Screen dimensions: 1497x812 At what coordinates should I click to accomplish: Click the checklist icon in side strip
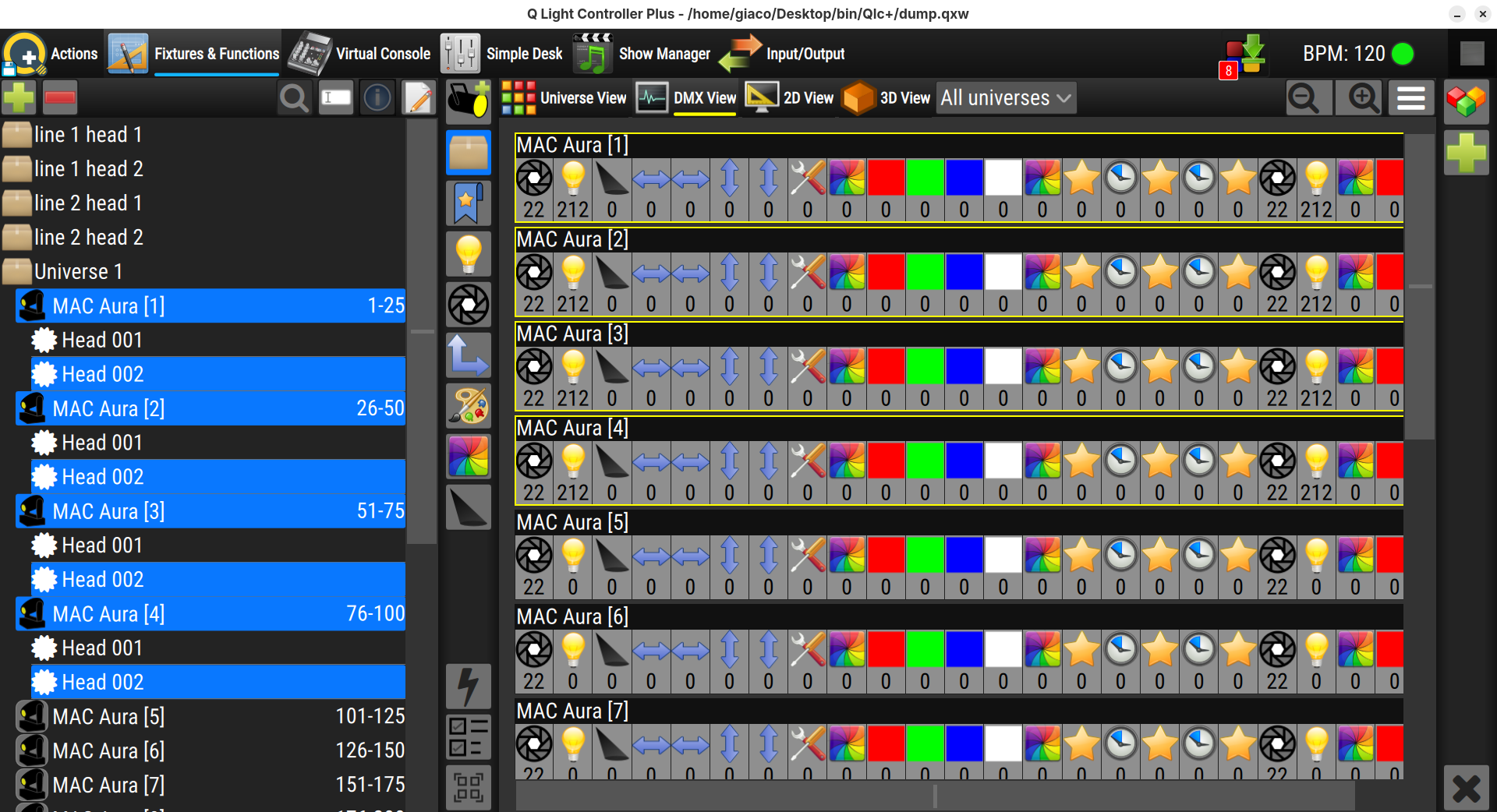(469, 736)
